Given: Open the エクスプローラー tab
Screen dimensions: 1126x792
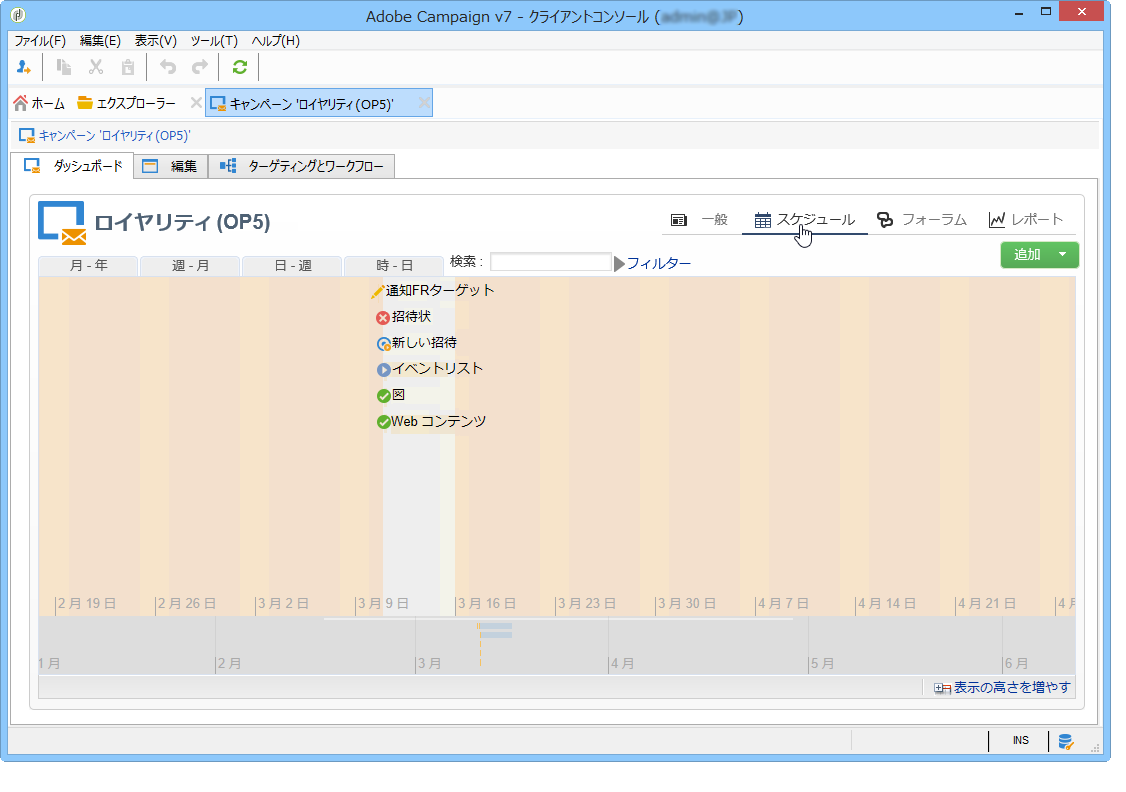Looking at the screenshot, I should [127, 103].
